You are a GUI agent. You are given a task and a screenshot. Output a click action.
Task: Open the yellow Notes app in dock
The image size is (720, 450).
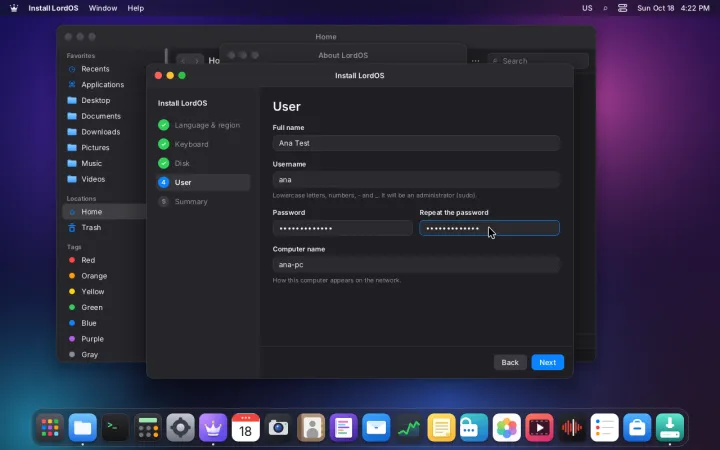441,428
